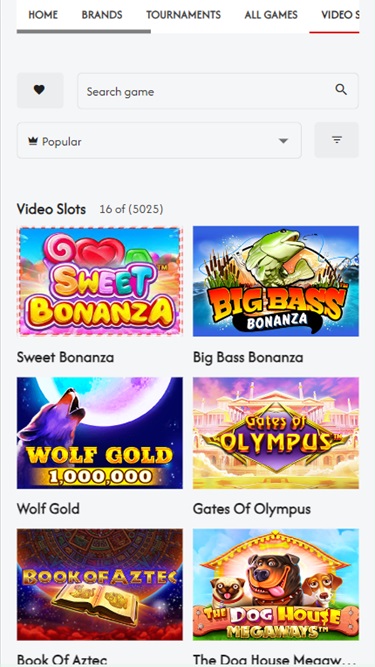Go to the TOURNAMENTS tab

(x=183, y=15)
